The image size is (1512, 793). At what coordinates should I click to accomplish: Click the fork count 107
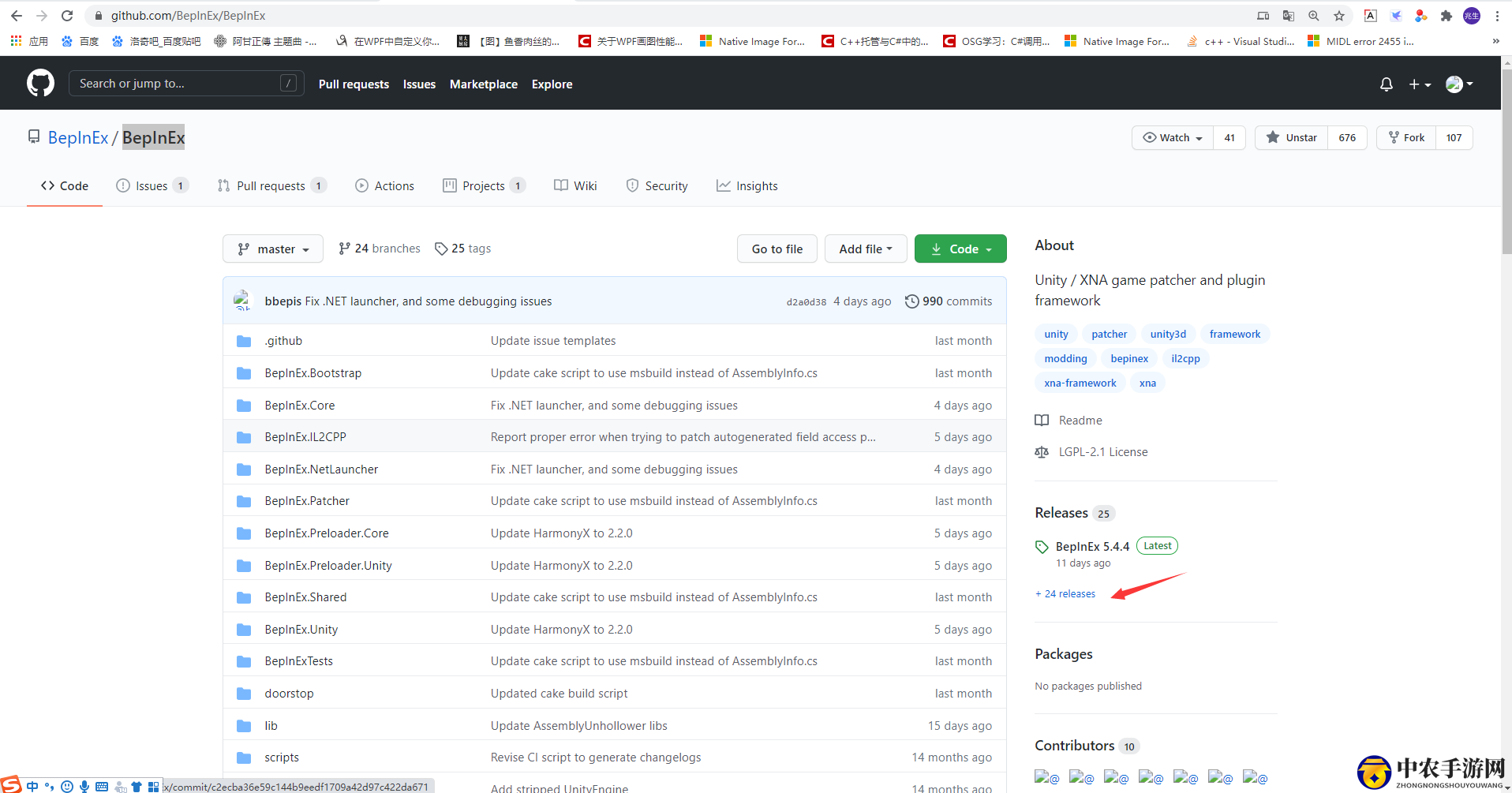(1454, 137)
